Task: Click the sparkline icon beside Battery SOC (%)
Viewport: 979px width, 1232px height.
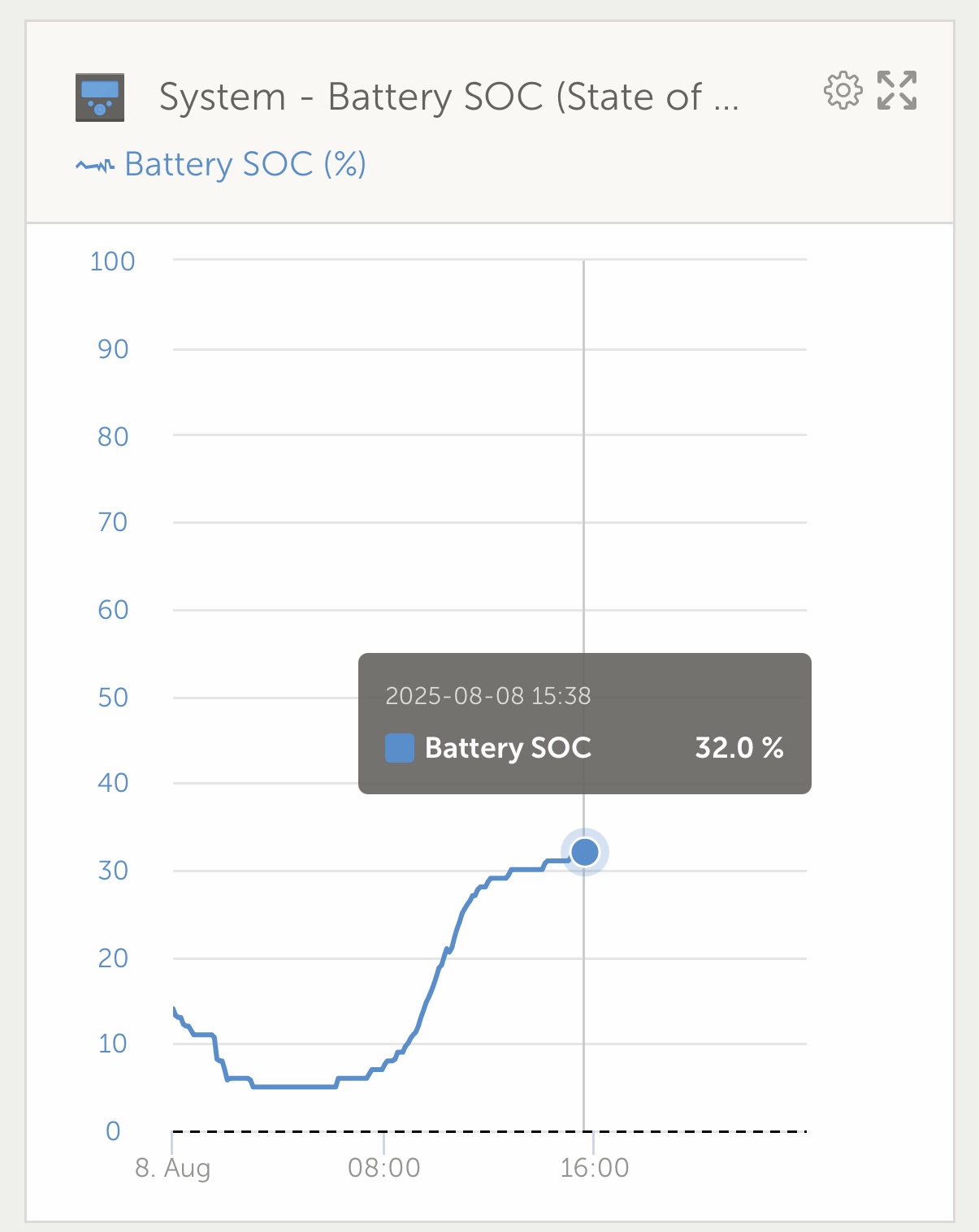Action: coord(94,166)
